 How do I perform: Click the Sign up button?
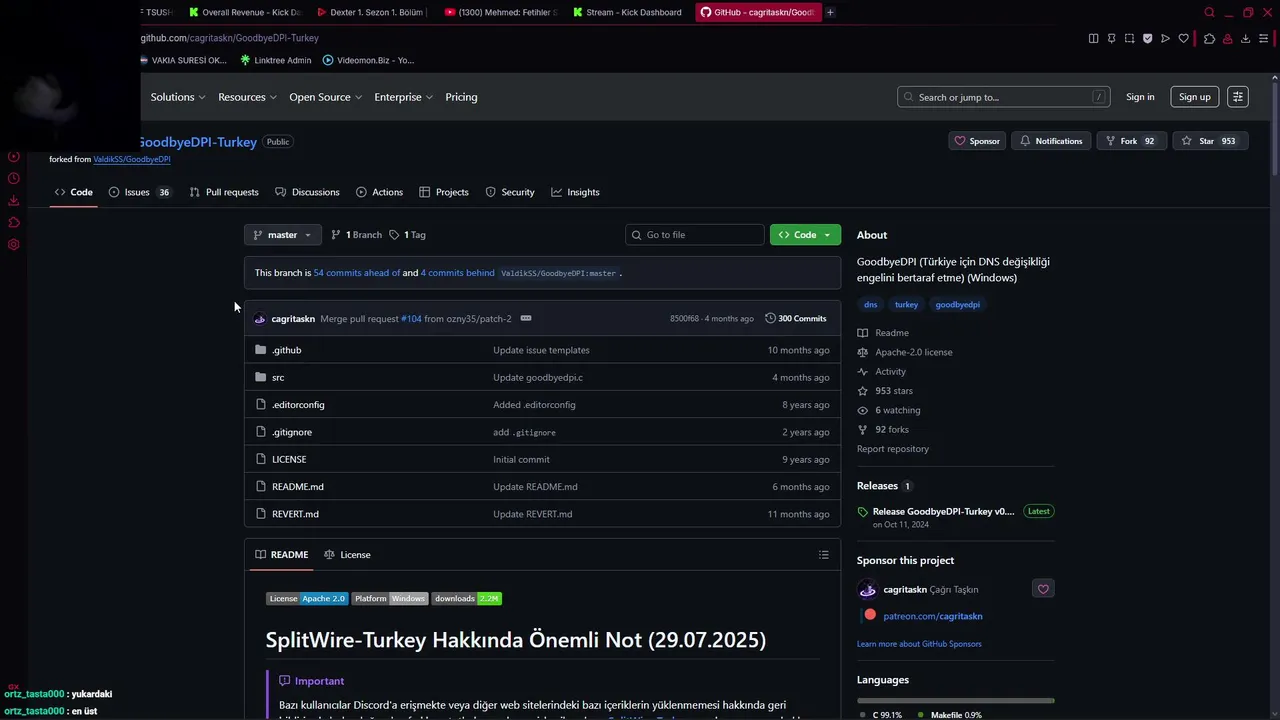(x=1194, y=97)
